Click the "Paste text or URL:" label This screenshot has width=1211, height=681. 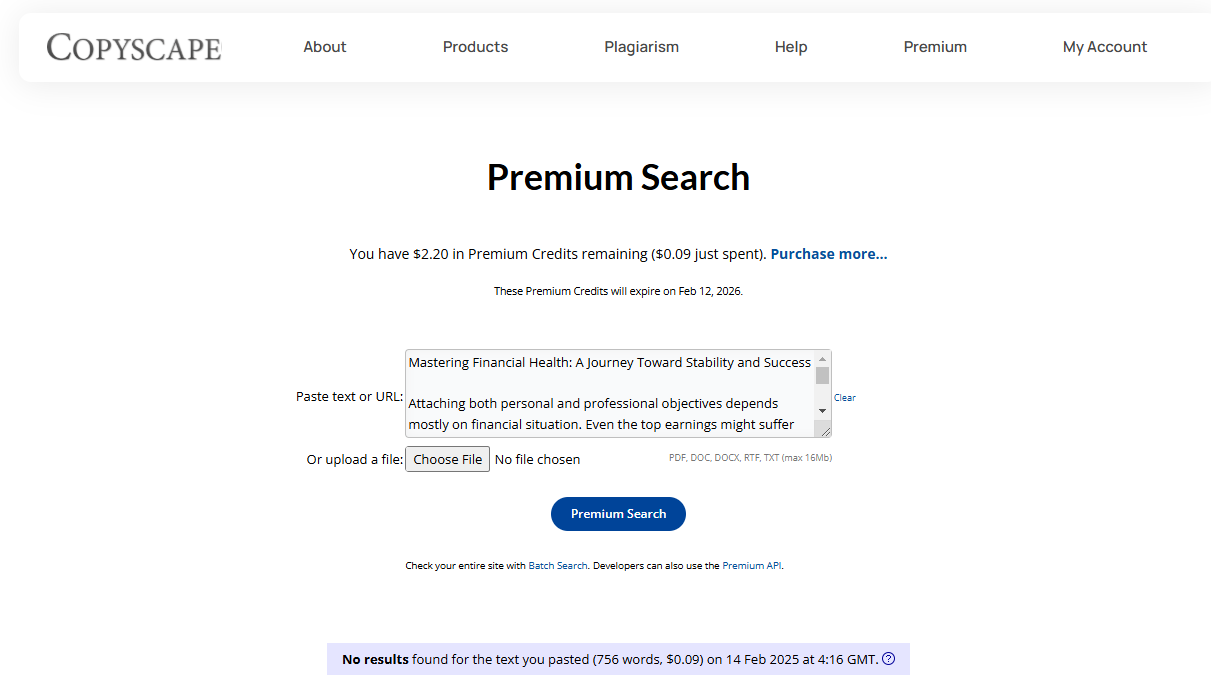(349, 397)
